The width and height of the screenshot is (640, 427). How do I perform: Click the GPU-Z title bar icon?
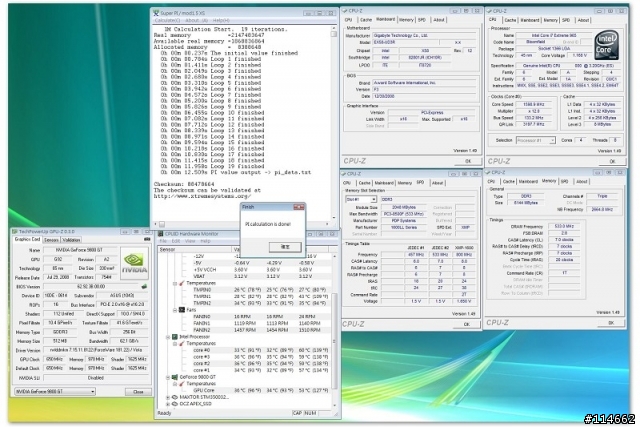[x=15, y=231]
